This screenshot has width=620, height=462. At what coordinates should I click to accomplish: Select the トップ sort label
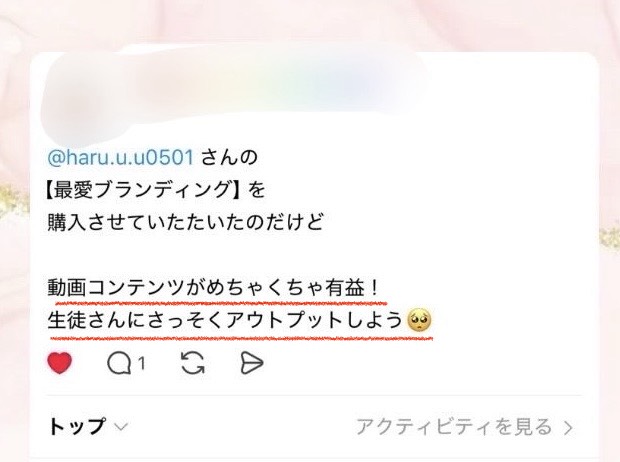pos(77,426)
